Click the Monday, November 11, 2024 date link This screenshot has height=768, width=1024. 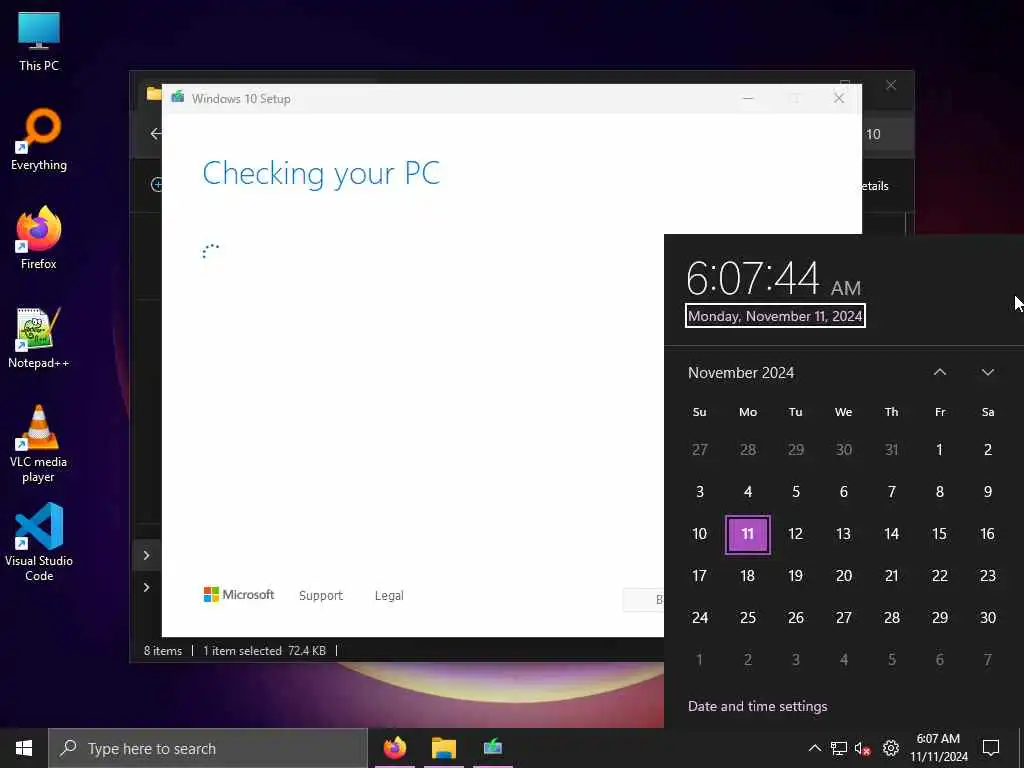pos(775,316)
